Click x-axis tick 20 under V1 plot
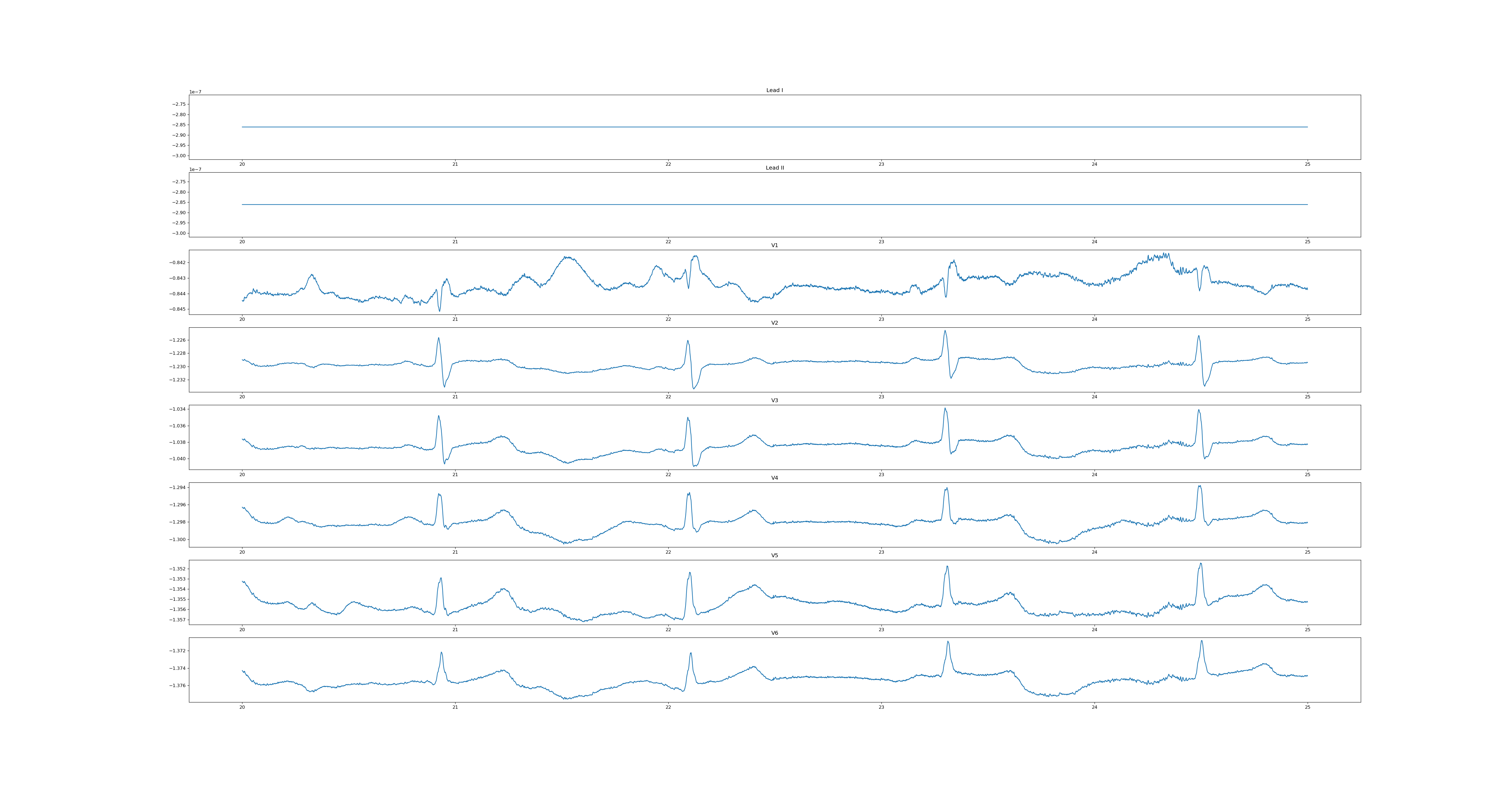Image resolution: width=1512 pixels, height=789 pixels. pos(242,319)
